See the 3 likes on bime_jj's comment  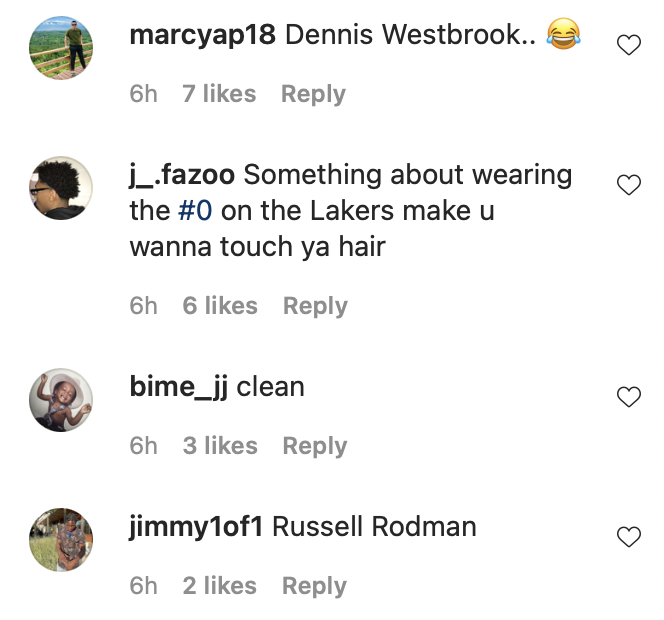pos(220,446)
